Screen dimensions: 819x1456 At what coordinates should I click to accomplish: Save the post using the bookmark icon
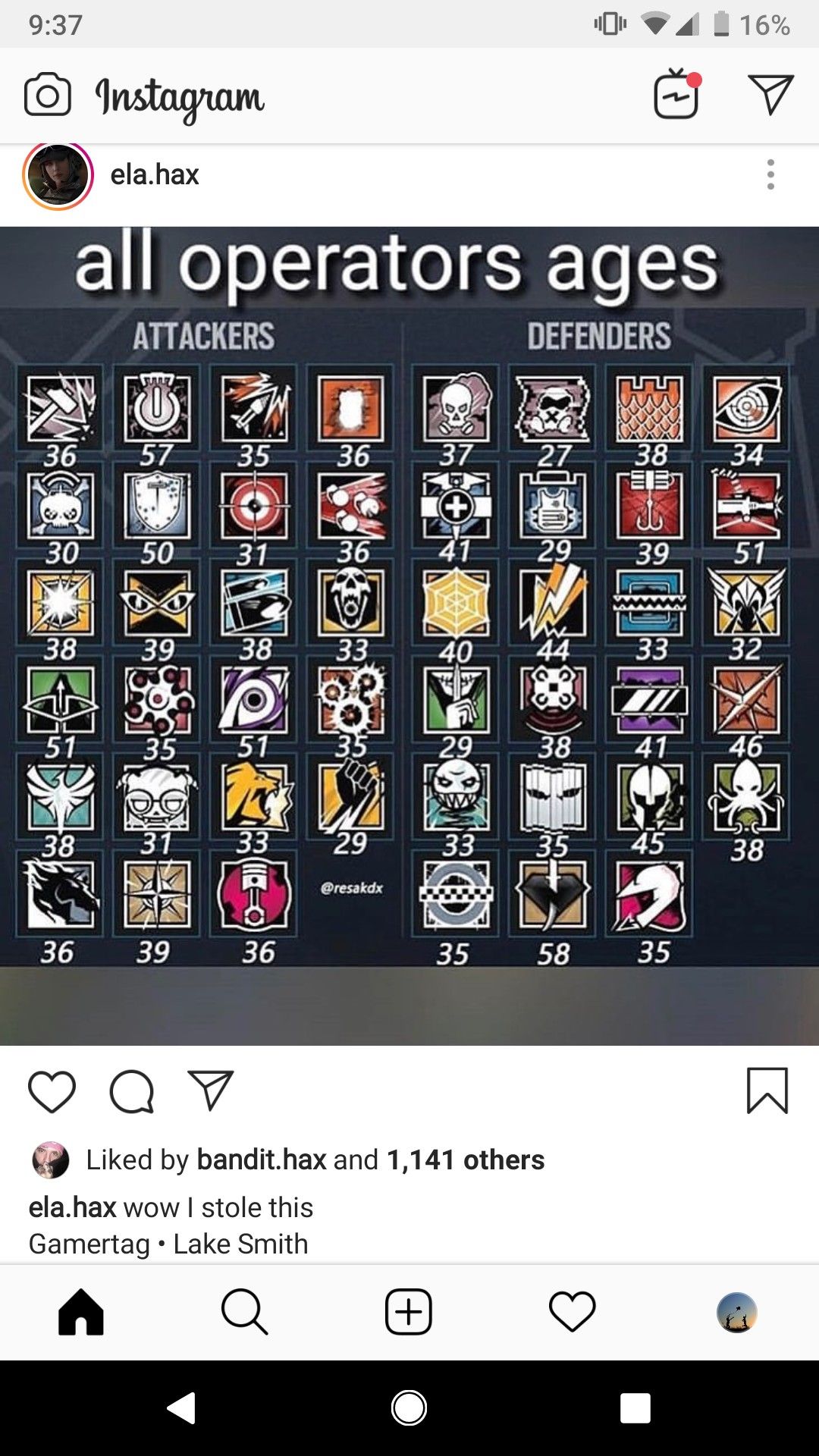(767, 1090)
